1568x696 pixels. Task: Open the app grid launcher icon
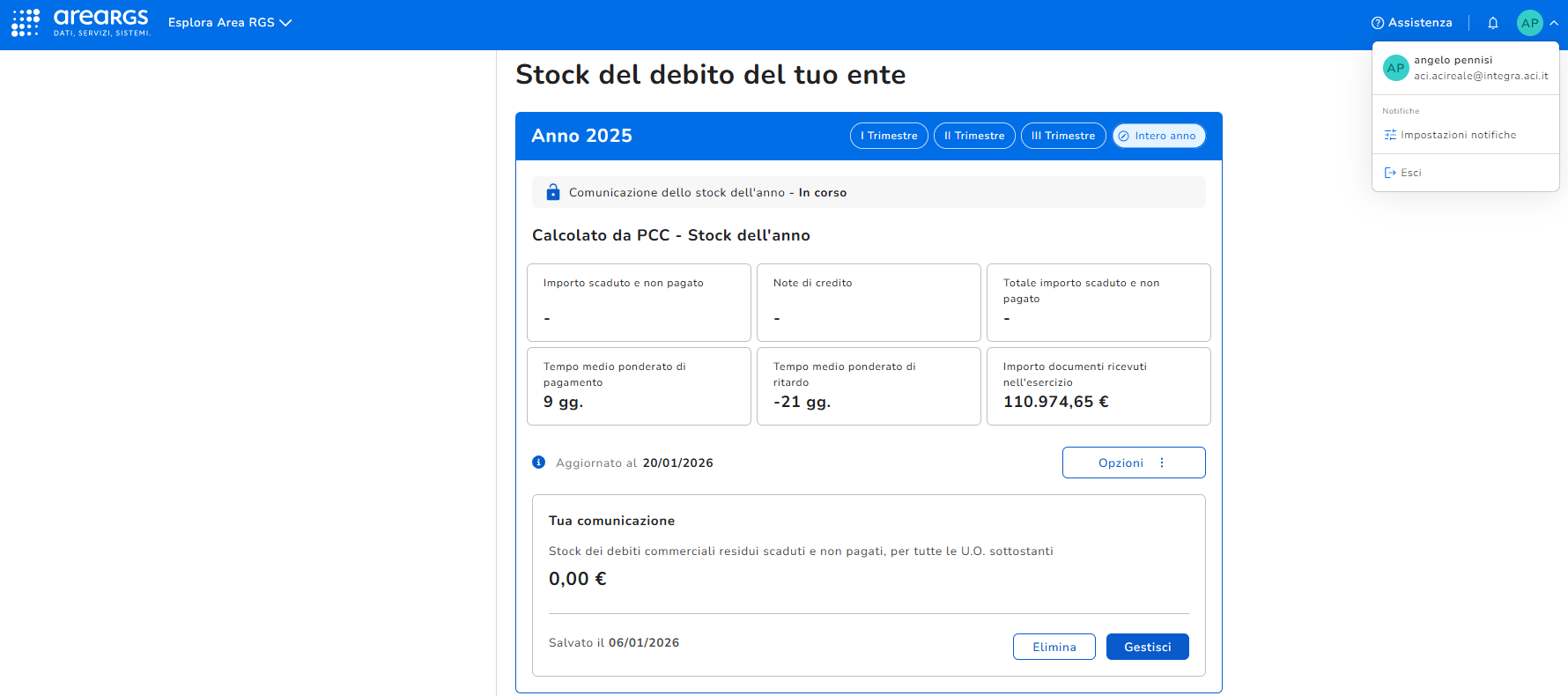point(26,22)
